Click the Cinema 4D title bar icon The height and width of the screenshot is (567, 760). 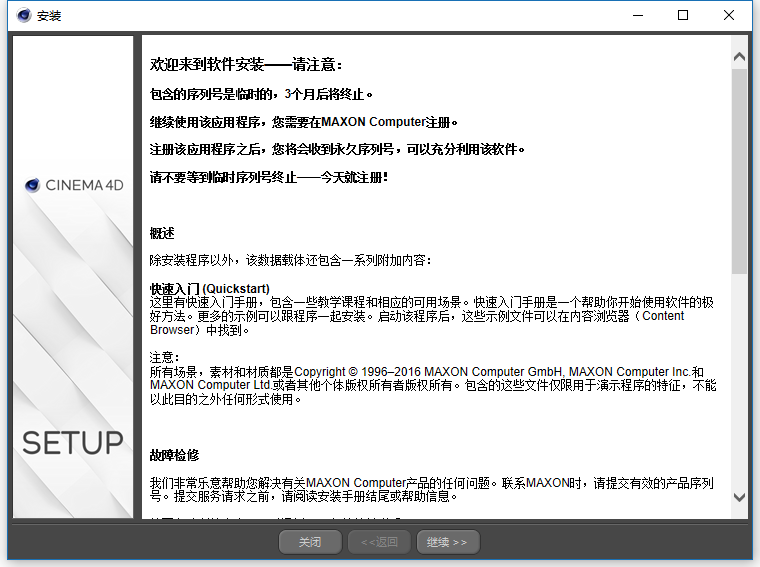coord(23,16)
